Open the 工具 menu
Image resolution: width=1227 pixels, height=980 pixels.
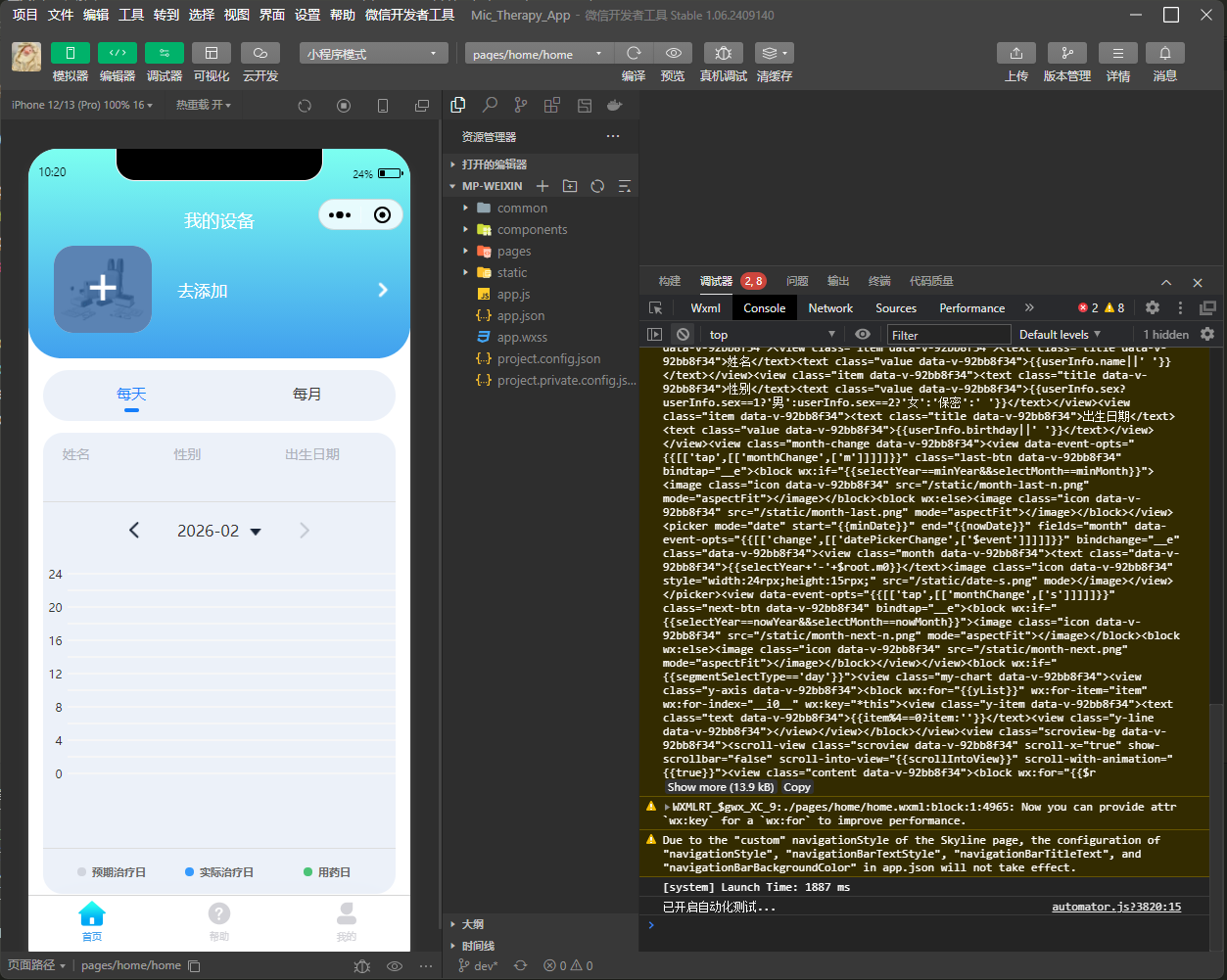pos(131,15)
